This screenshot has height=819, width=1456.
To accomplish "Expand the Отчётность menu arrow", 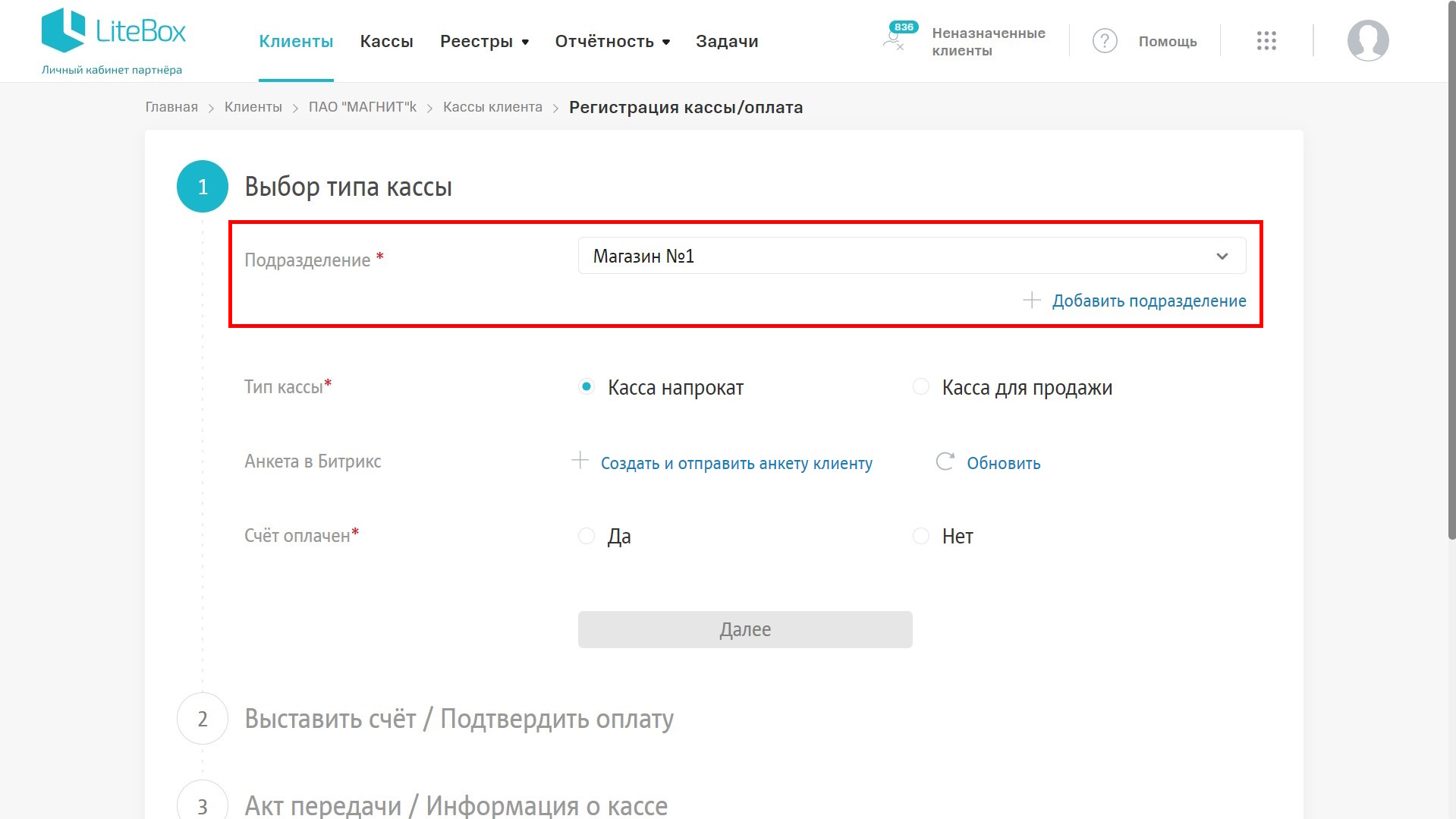I will point(666,43).
